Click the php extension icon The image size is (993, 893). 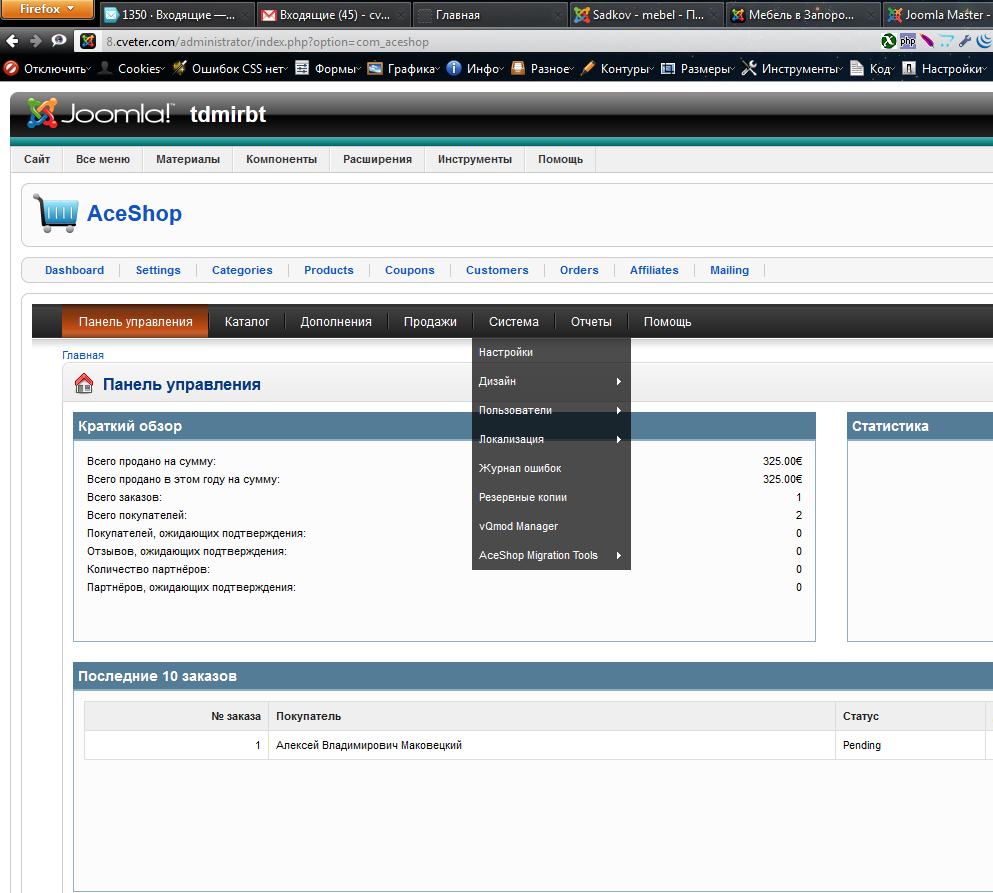click(x=908, y=41)
